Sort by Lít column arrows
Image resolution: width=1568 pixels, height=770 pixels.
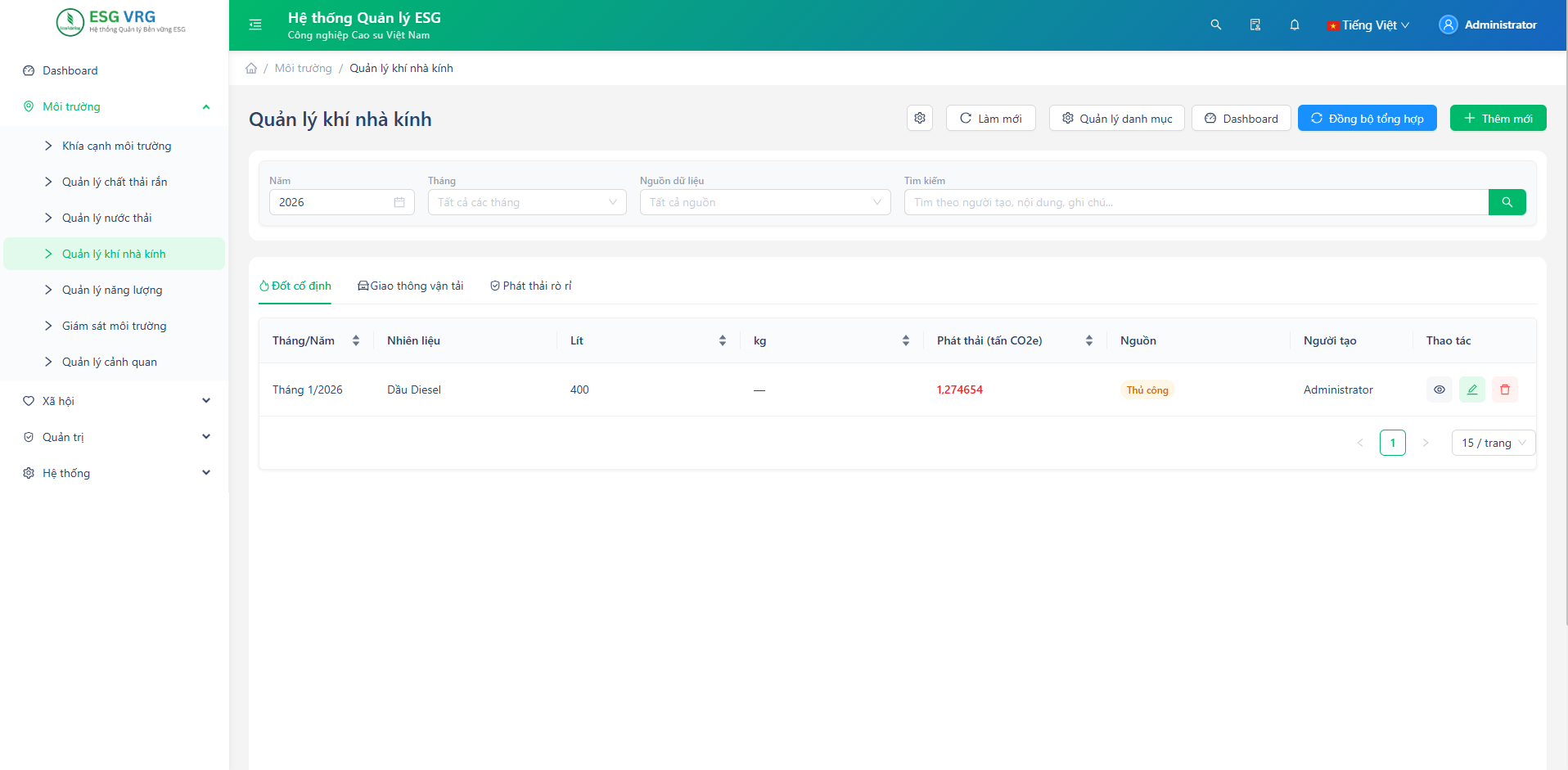723,340
